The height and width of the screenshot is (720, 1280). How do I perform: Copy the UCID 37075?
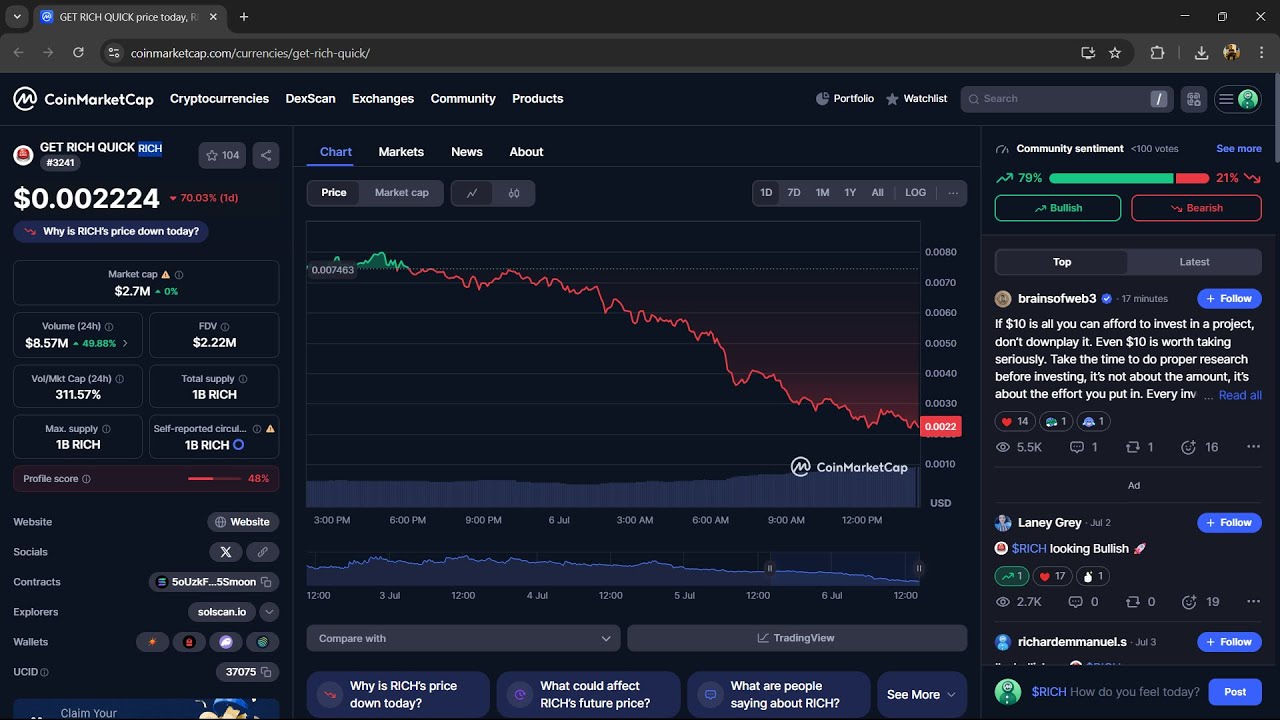(266, 672)
